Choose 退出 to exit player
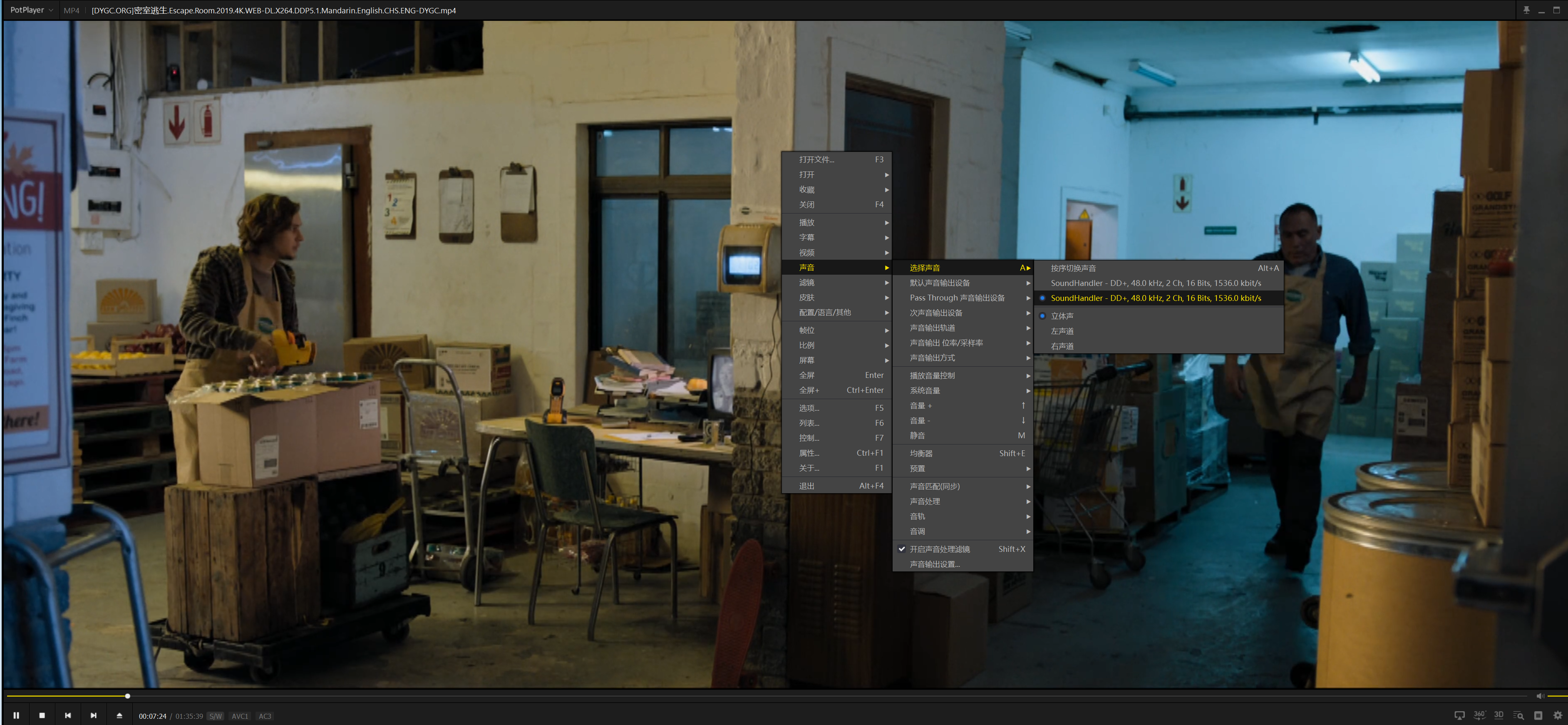Image resolution: width=1568 pixels, height=725 pixels. pos(838,486)
